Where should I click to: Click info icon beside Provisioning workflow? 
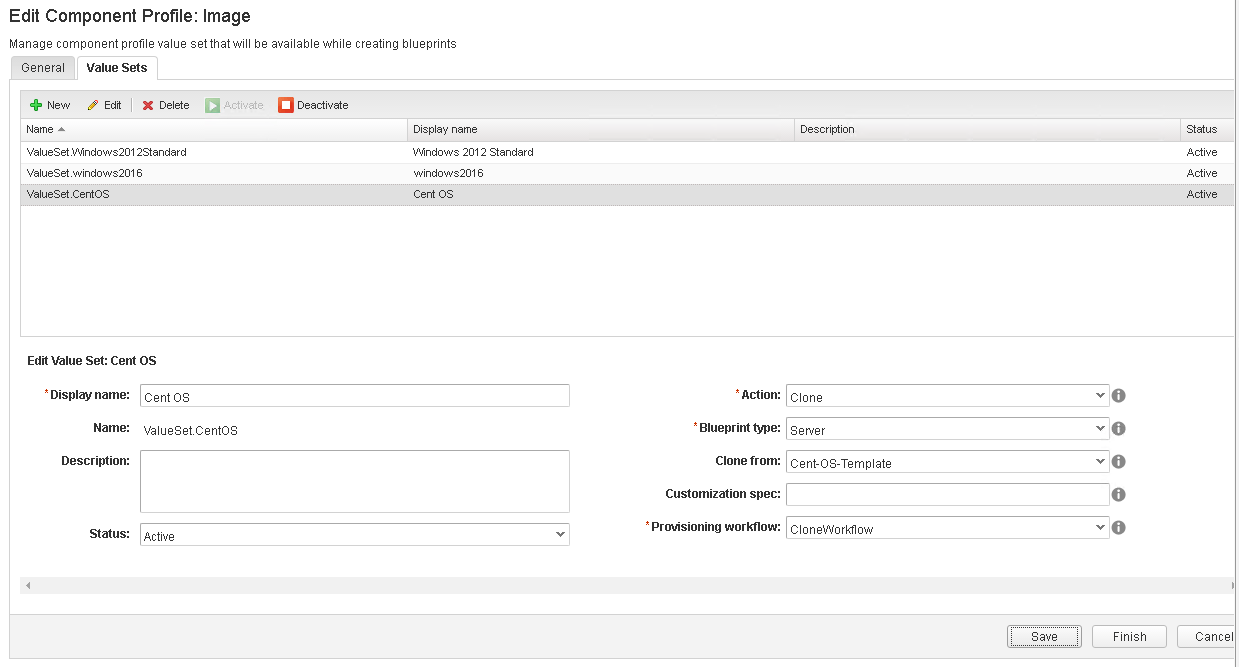pos(1119,528)
